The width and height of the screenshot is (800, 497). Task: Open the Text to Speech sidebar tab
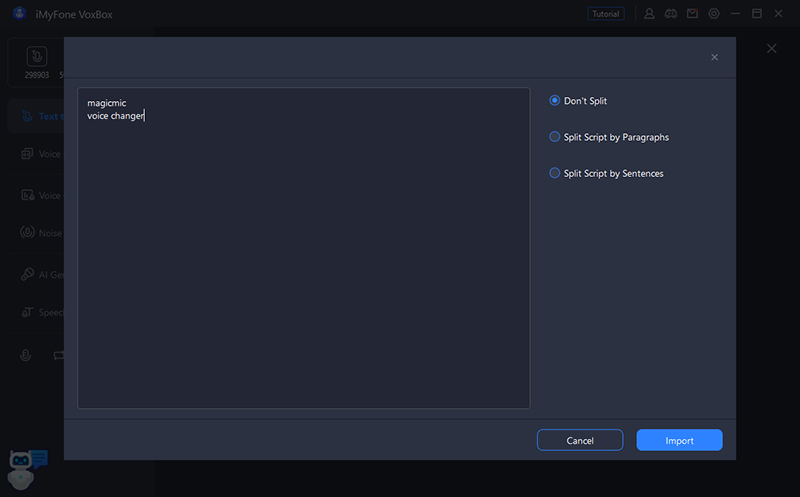(36, 116)
